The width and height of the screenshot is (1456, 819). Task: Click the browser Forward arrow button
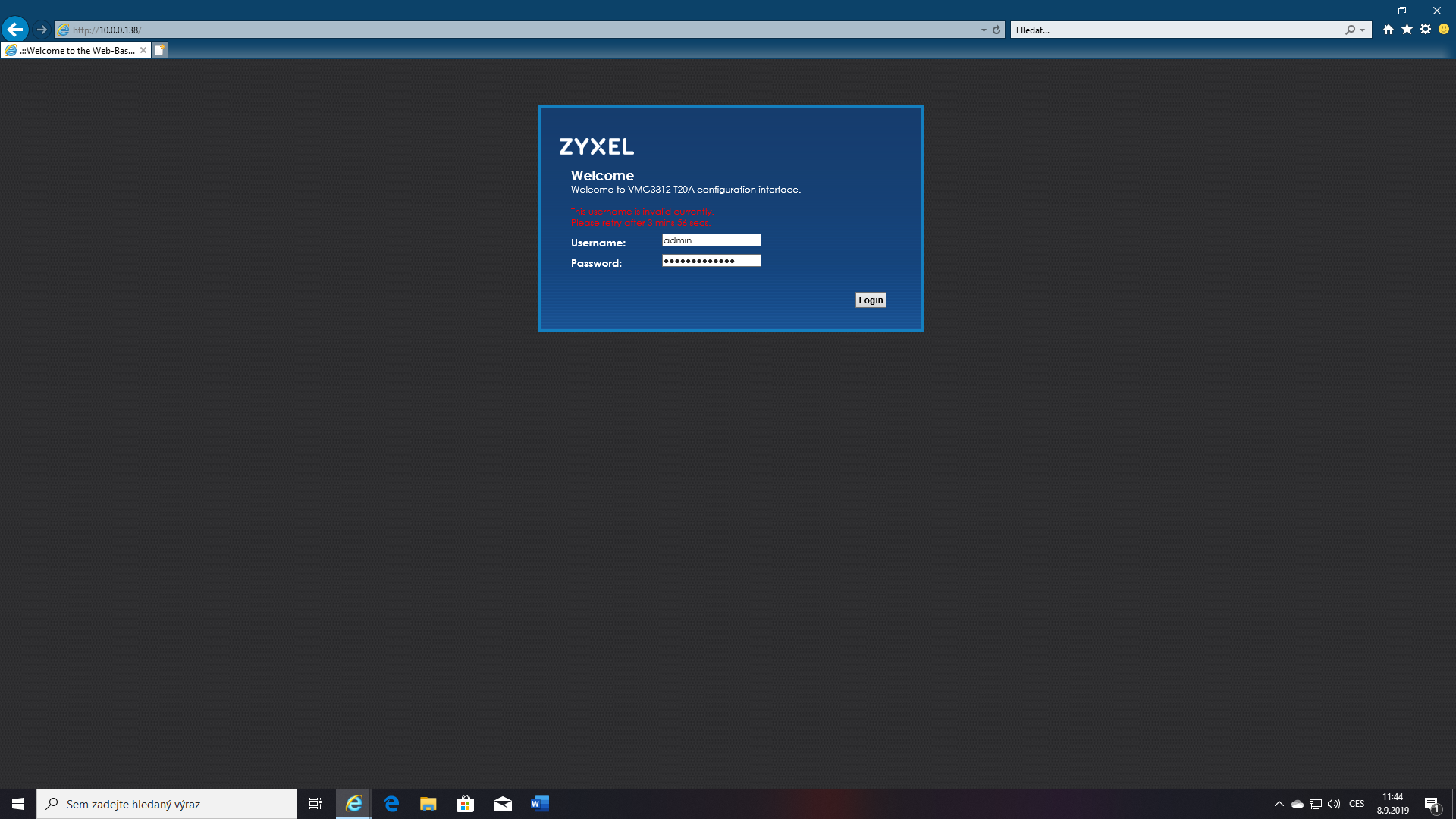42,30
